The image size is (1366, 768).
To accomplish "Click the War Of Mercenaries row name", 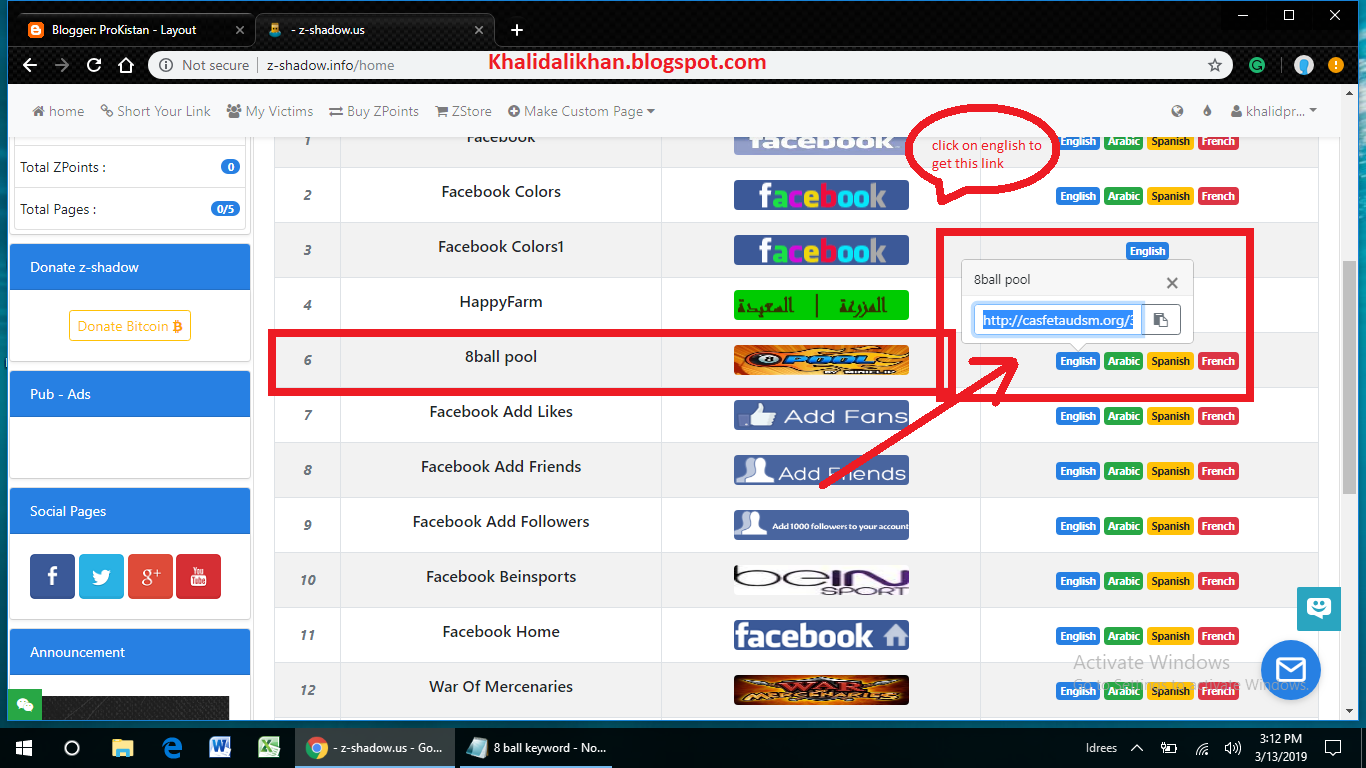I will (x=501, y=687).
